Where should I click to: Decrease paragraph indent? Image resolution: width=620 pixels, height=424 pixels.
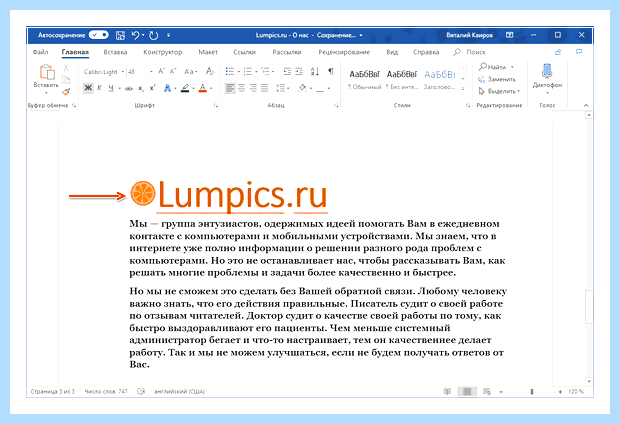(287, 72)
